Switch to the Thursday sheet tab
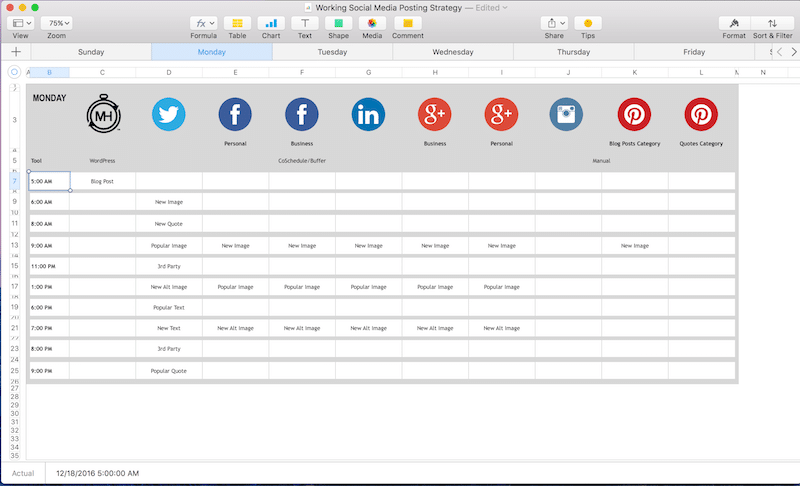Image resolution: width=800 pixels, height=486 pixels. (x=573, y=52)
